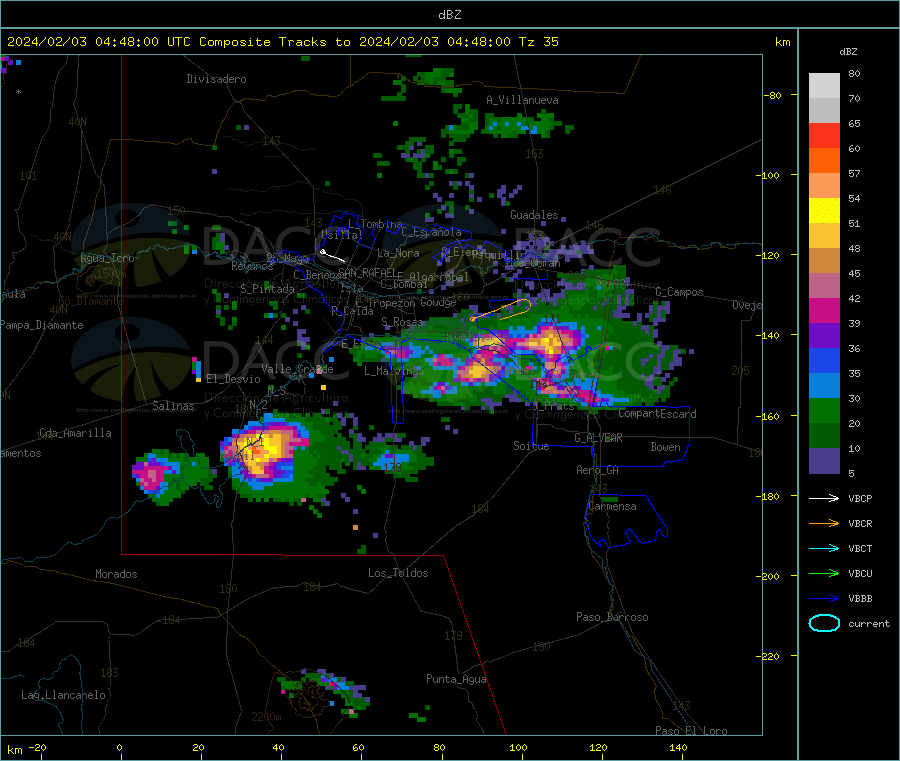This screenshot has width=900, height=761.
Task: Click the Pampa_Diamante place label
Action: (x=41, y=325)
